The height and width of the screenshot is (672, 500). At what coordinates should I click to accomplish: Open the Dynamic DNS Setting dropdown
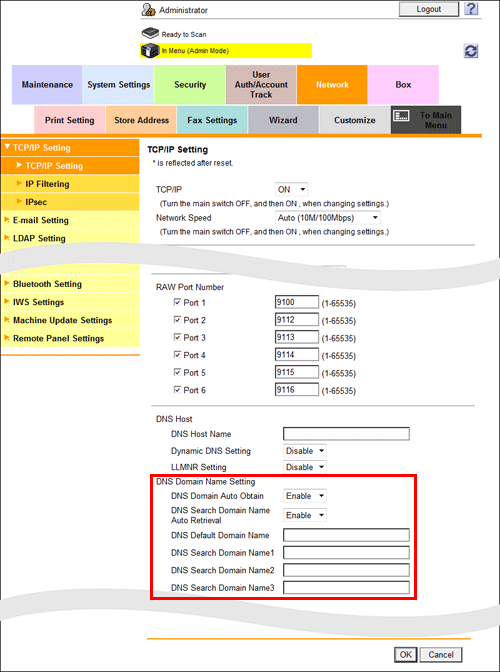point(305,451)
